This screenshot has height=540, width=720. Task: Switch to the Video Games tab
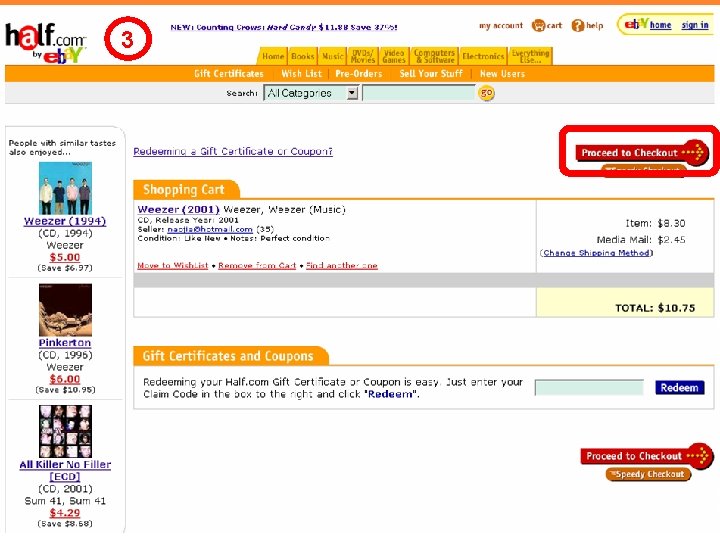(394, 56)
